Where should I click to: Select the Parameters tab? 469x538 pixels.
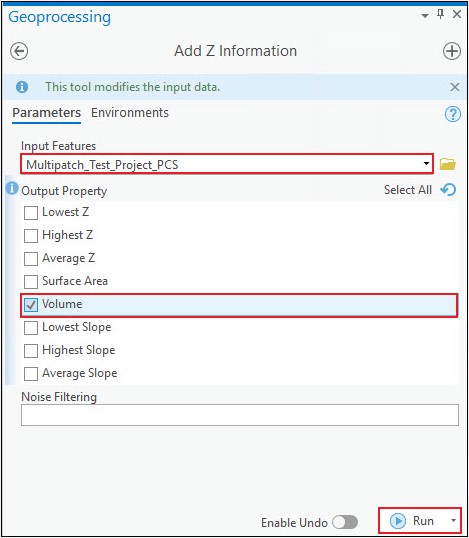pyautogui.click(x=47, y=113)
